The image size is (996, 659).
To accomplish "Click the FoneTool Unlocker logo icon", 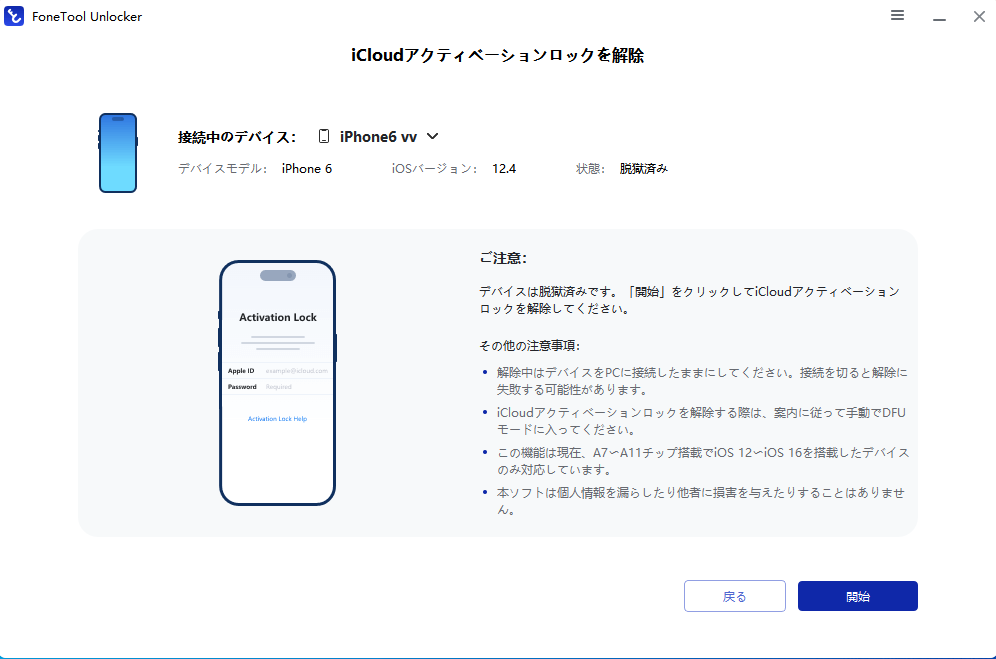I will tap(14, 16).
